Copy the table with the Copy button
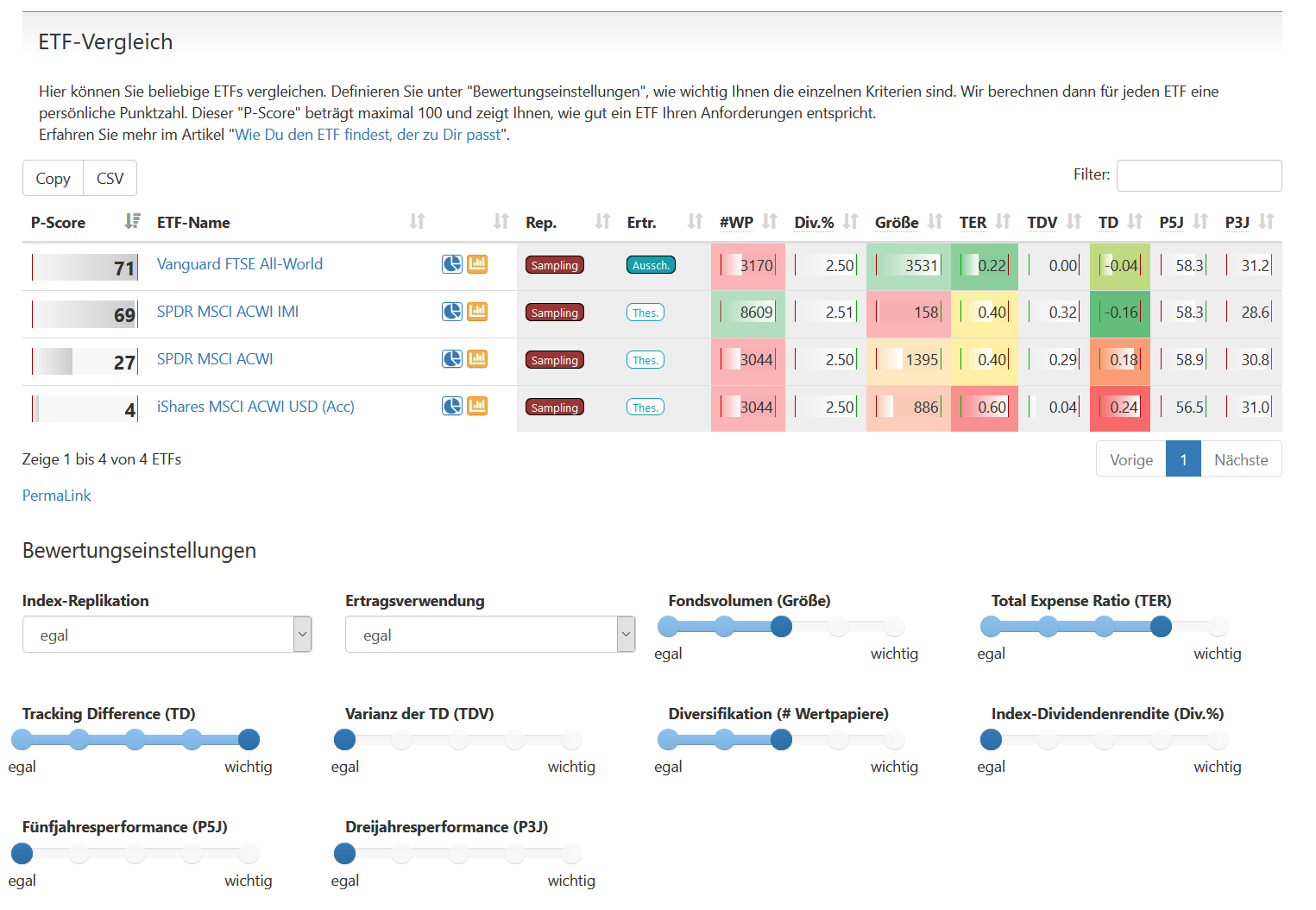Image resolution: width=1316 pixels, height=910 pixels. [53, 178]
